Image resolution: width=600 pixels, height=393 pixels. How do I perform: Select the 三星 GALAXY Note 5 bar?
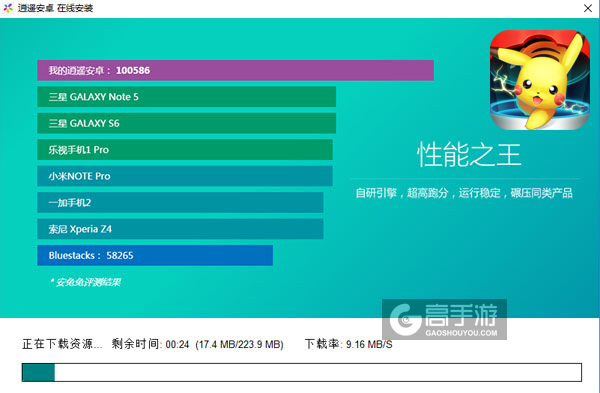(187, 97)
